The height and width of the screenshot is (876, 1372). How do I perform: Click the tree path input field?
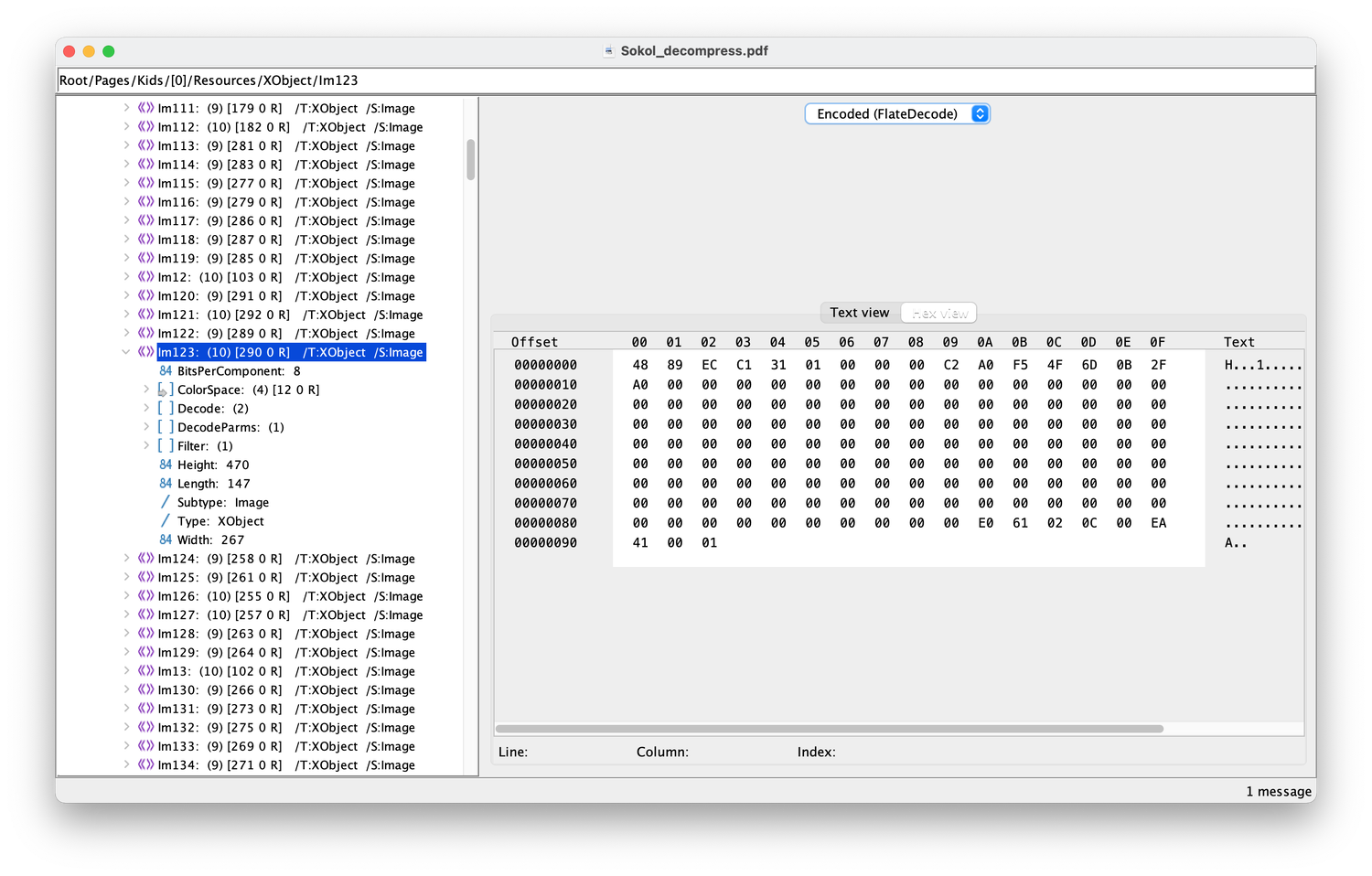(x=686, y=80)
